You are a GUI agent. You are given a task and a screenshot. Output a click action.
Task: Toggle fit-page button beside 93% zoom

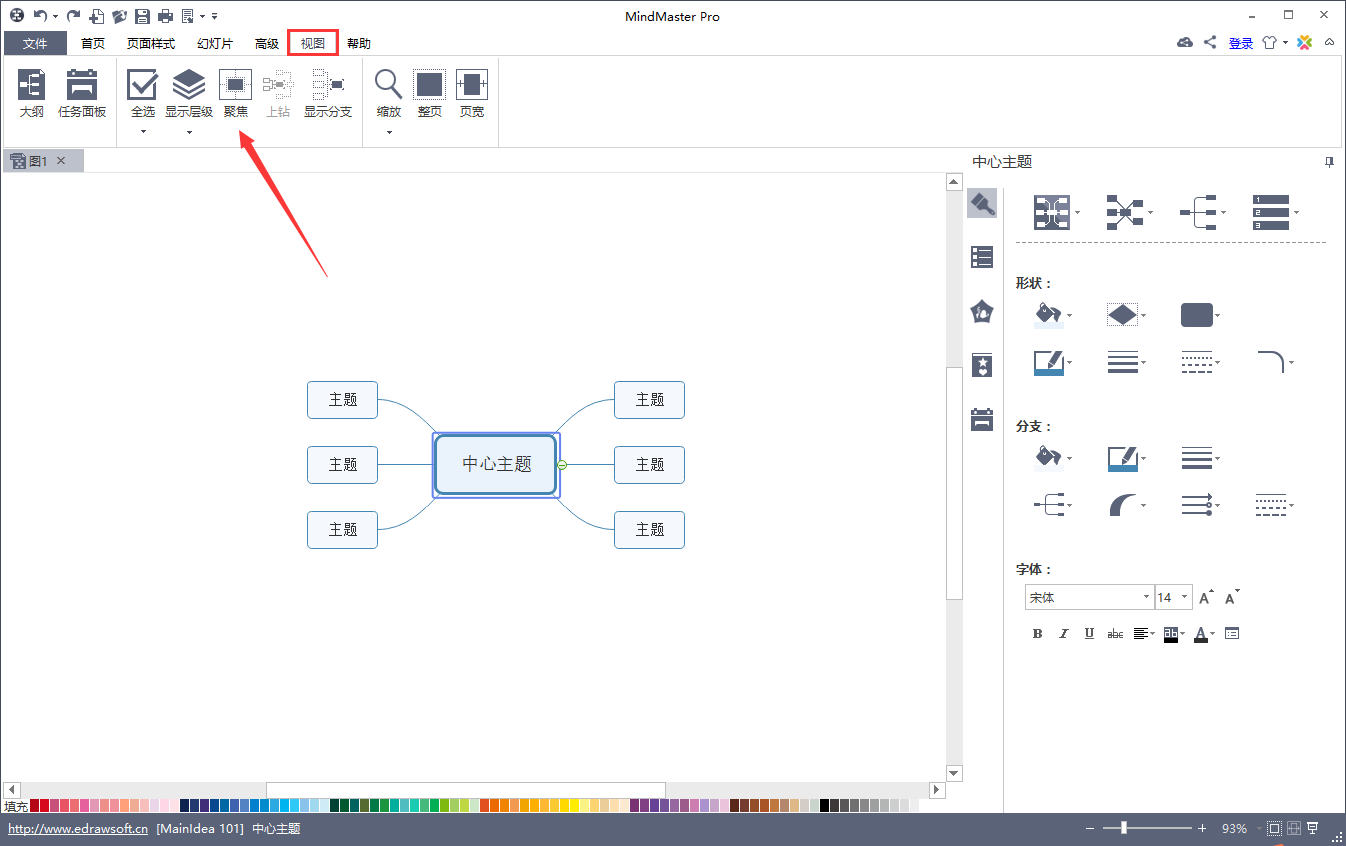pos(1274,828)
